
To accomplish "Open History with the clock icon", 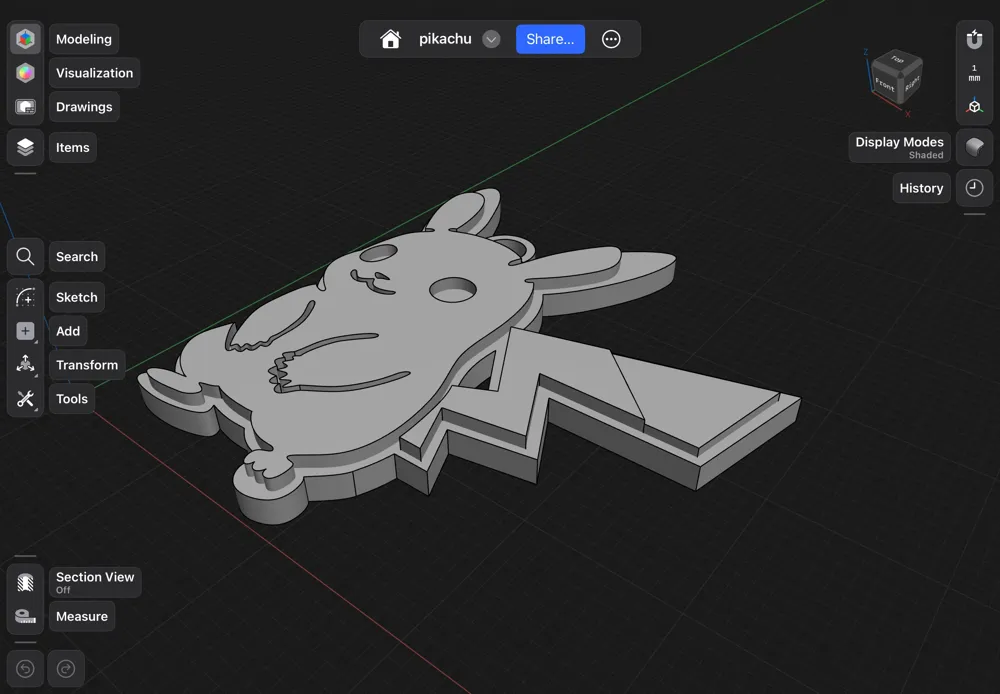I will tap(974, 187).
